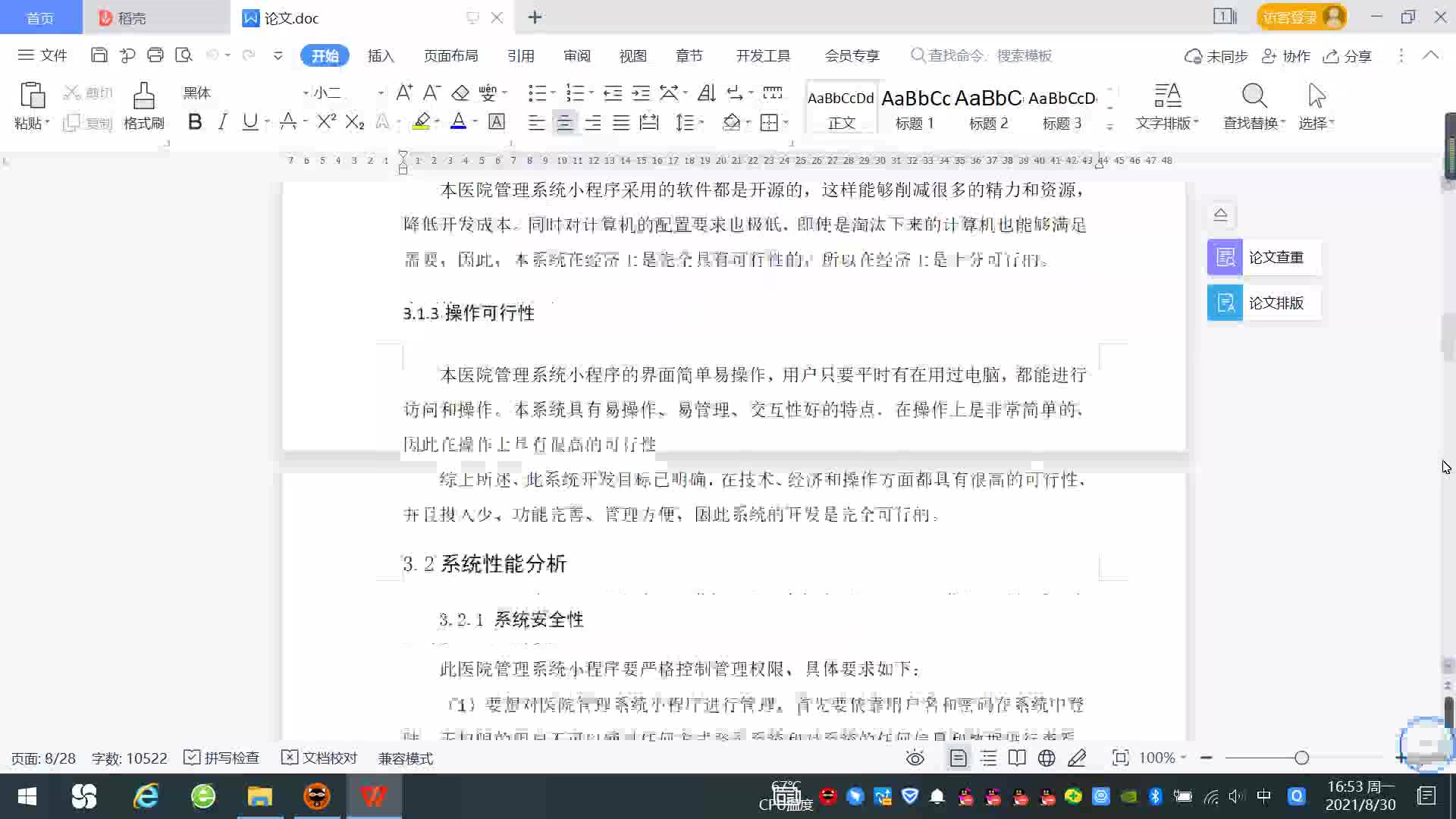
Task: Open the font size dropdown 小二
Action: click(380, 93)
